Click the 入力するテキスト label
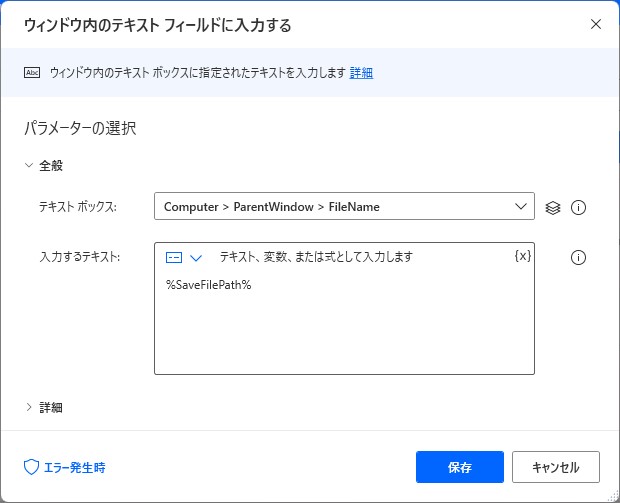620x503 pixels. point(79,257)
